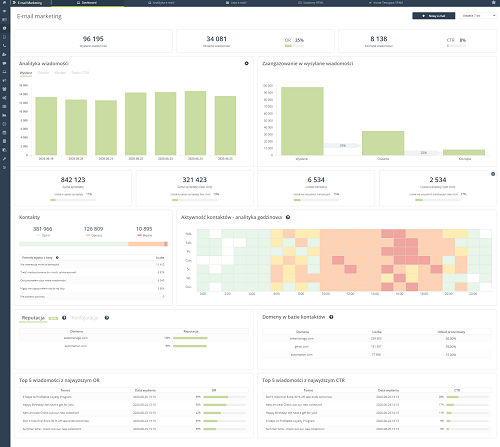This screenshot has width=500, height=447.
Task: Click the Nowy e-mail button
Action: pyautogui.click(x=434, y=16)
